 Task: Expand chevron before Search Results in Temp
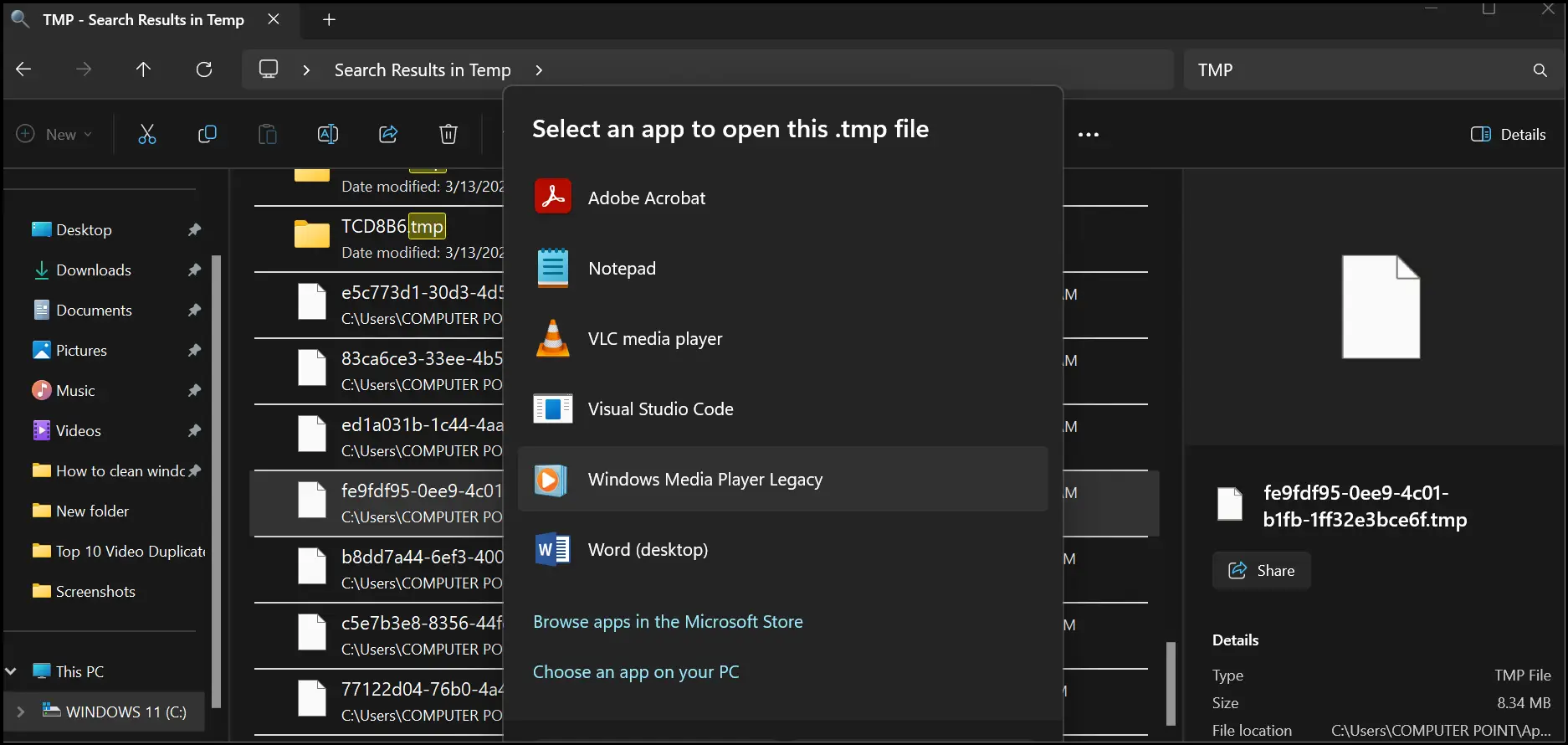(306, 70)
